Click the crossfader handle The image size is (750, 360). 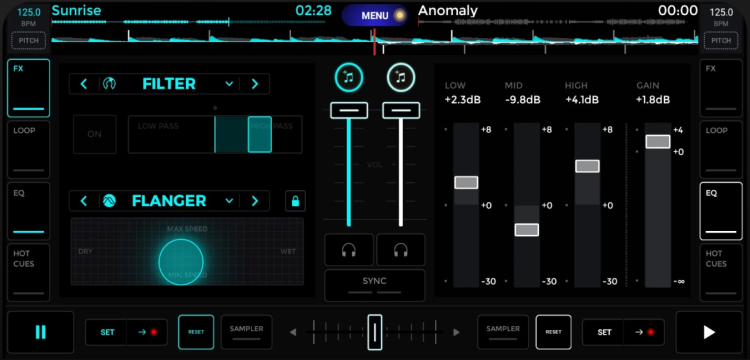click(x=375, y=332)
